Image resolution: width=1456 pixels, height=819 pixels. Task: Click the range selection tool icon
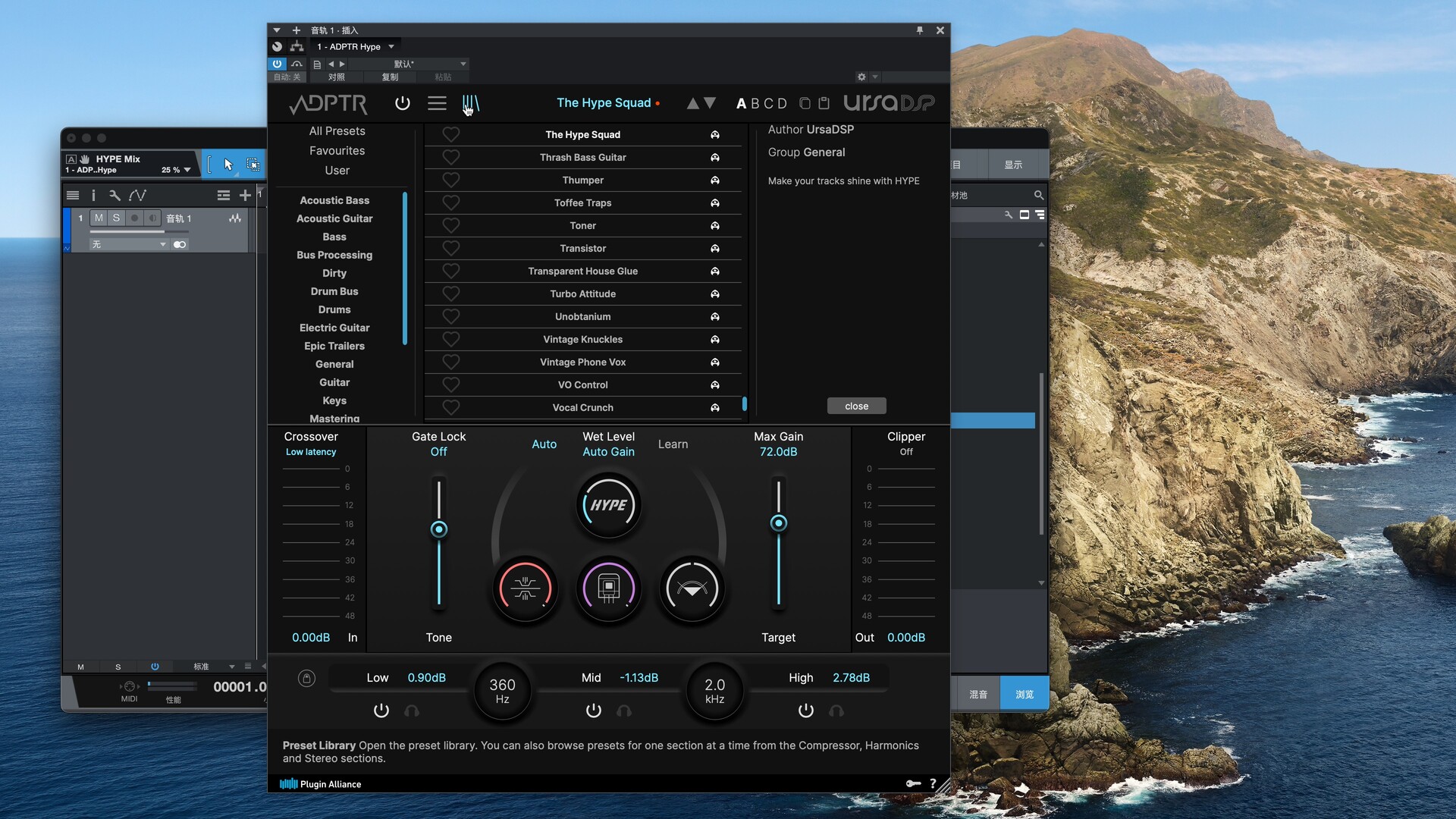coord(253,165)
